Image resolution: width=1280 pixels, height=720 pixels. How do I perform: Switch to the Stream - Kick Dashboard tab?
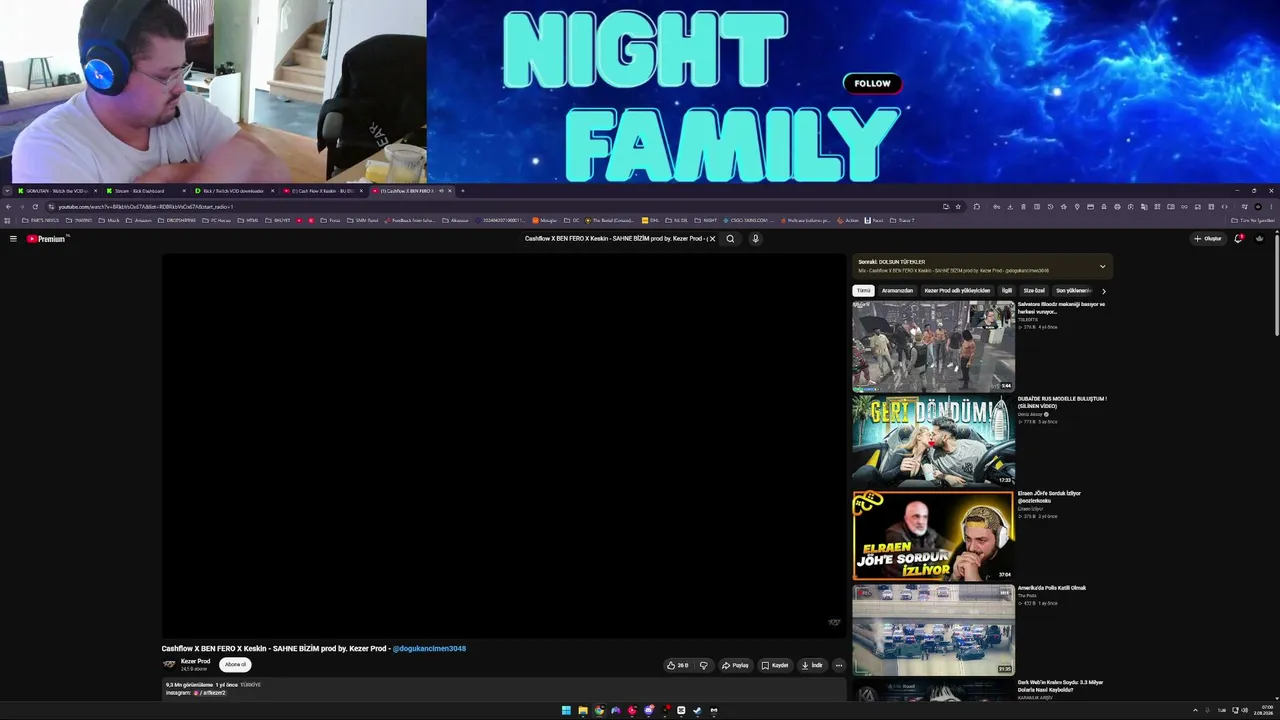tap(148, 191)
